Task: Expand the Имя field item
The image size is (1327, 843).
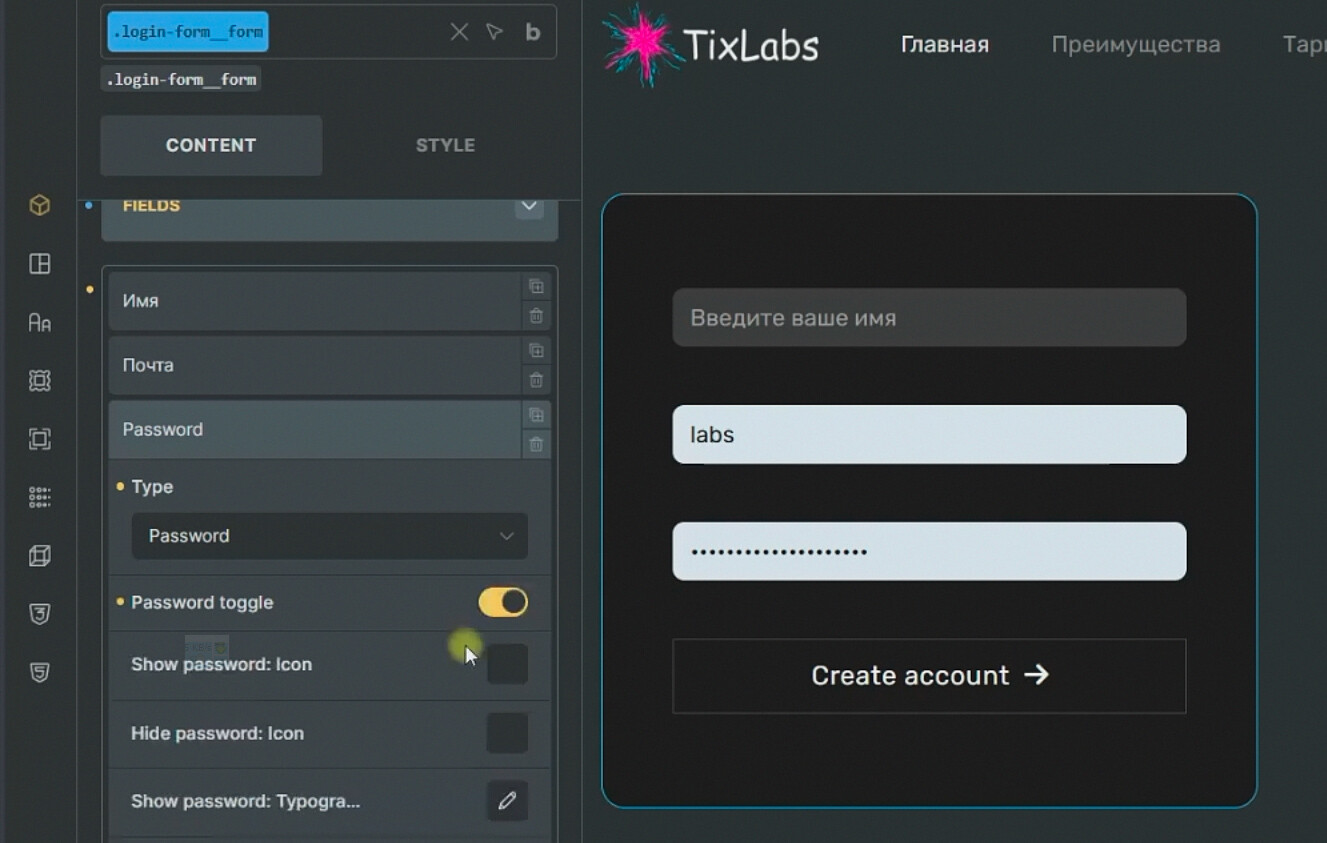Action: [314, 301]
